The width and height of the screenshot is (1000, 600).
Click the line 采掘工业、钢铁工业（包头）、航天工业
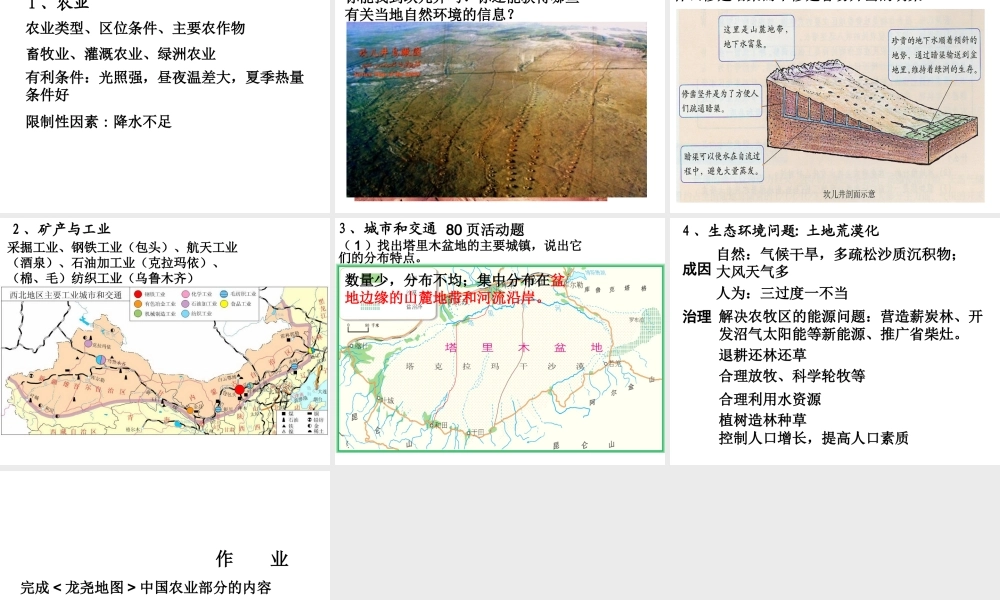pyautogui.click(x=122, y=247)
